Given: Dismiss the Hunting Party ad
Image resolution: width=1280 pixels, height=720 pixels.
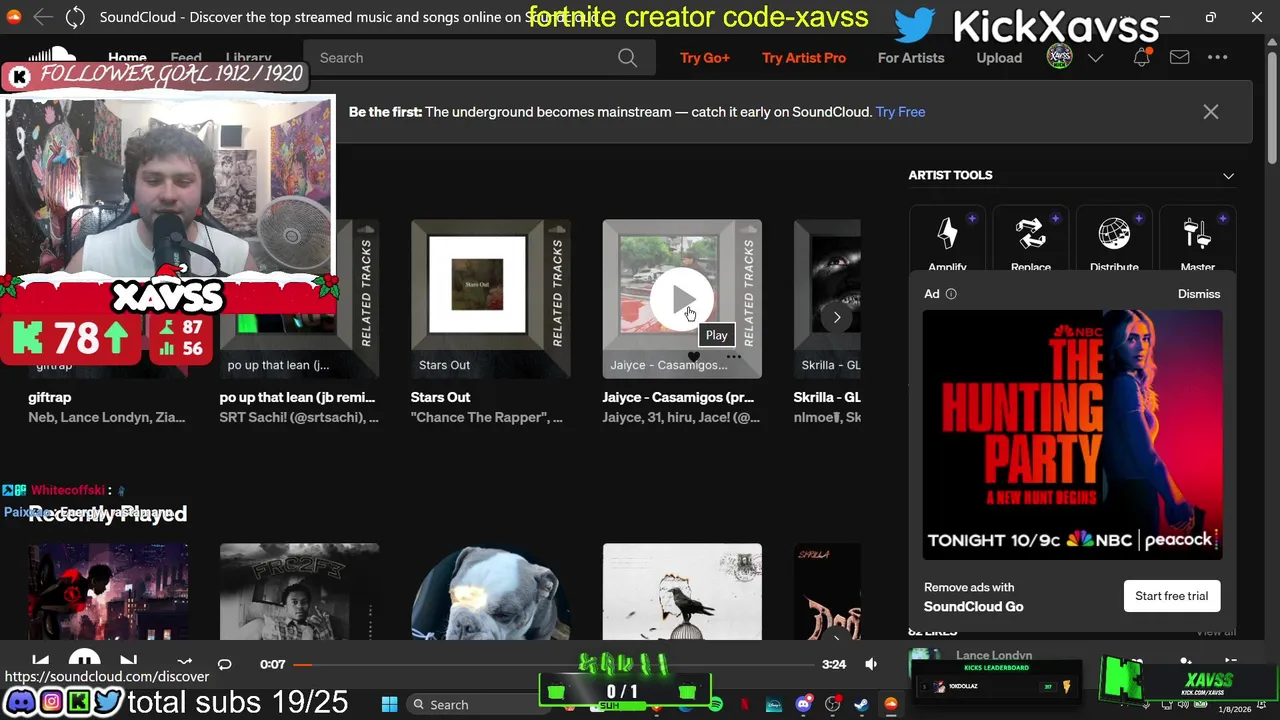Looking at the screenshot, I should (x=1199, y=294).
